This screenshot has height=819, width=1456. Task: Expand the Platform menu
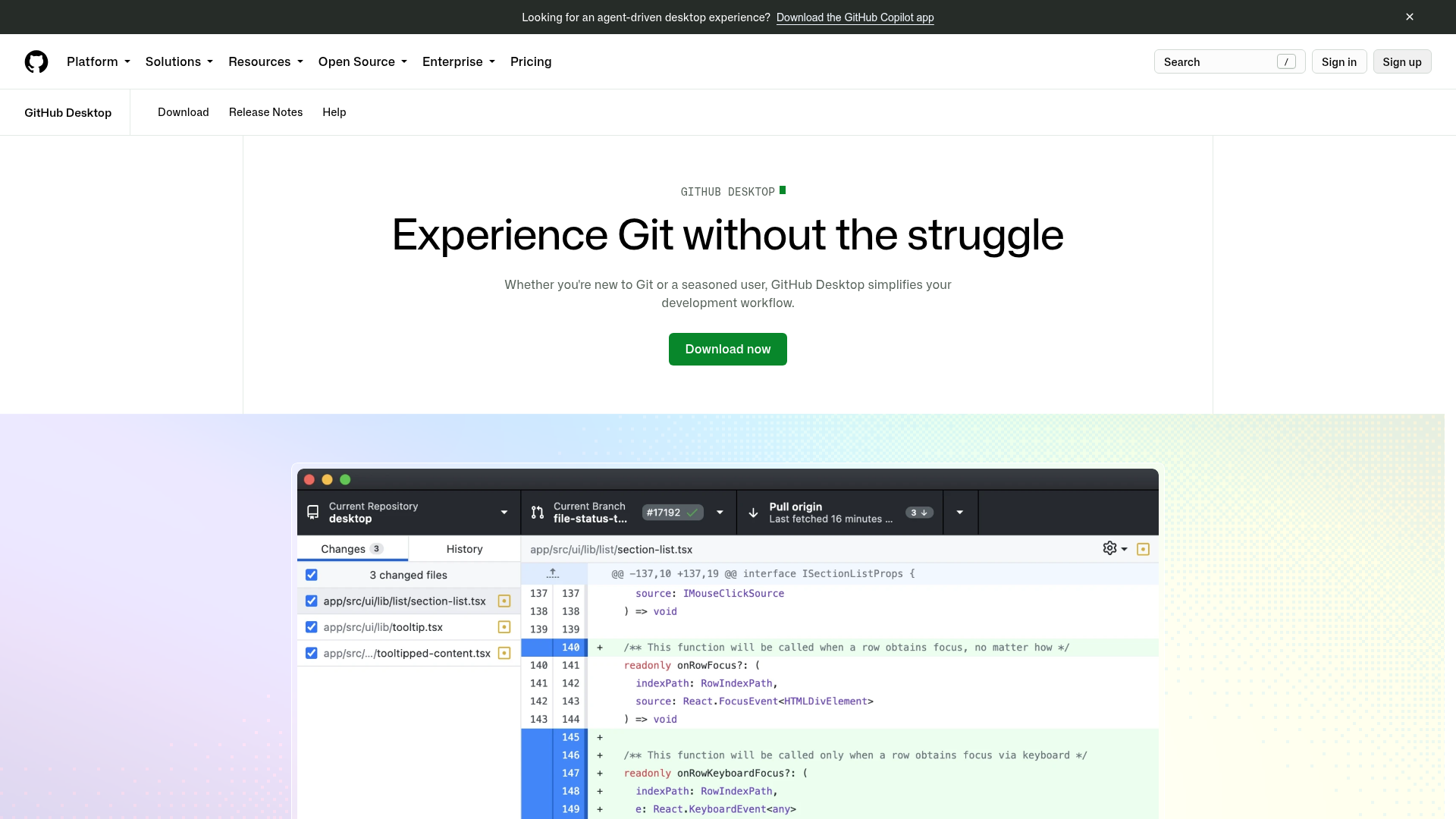click(99, 61)
